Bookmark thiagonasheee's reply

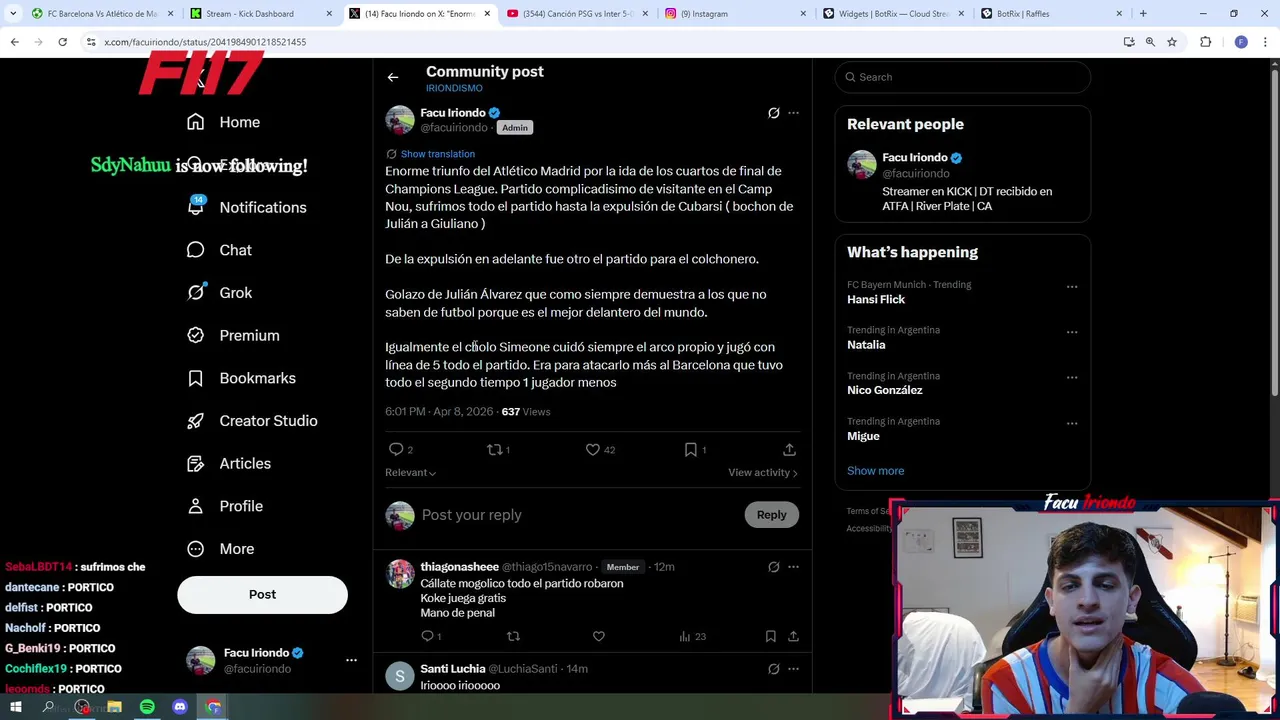[770, 636]
